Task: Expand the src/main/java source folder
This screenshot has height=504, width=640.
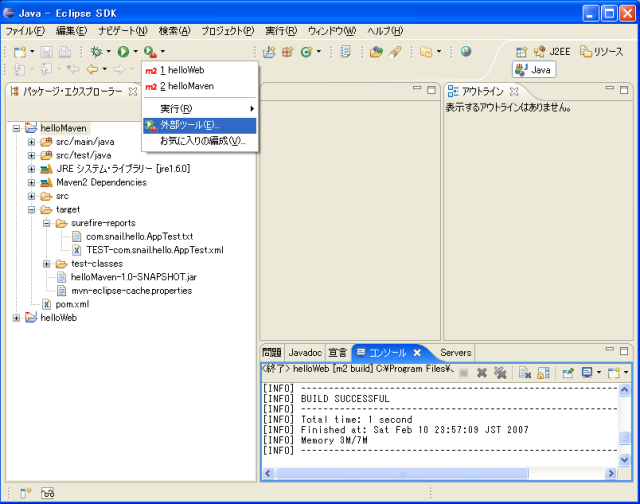Action: pyautogui.click(x=31, y=142)
